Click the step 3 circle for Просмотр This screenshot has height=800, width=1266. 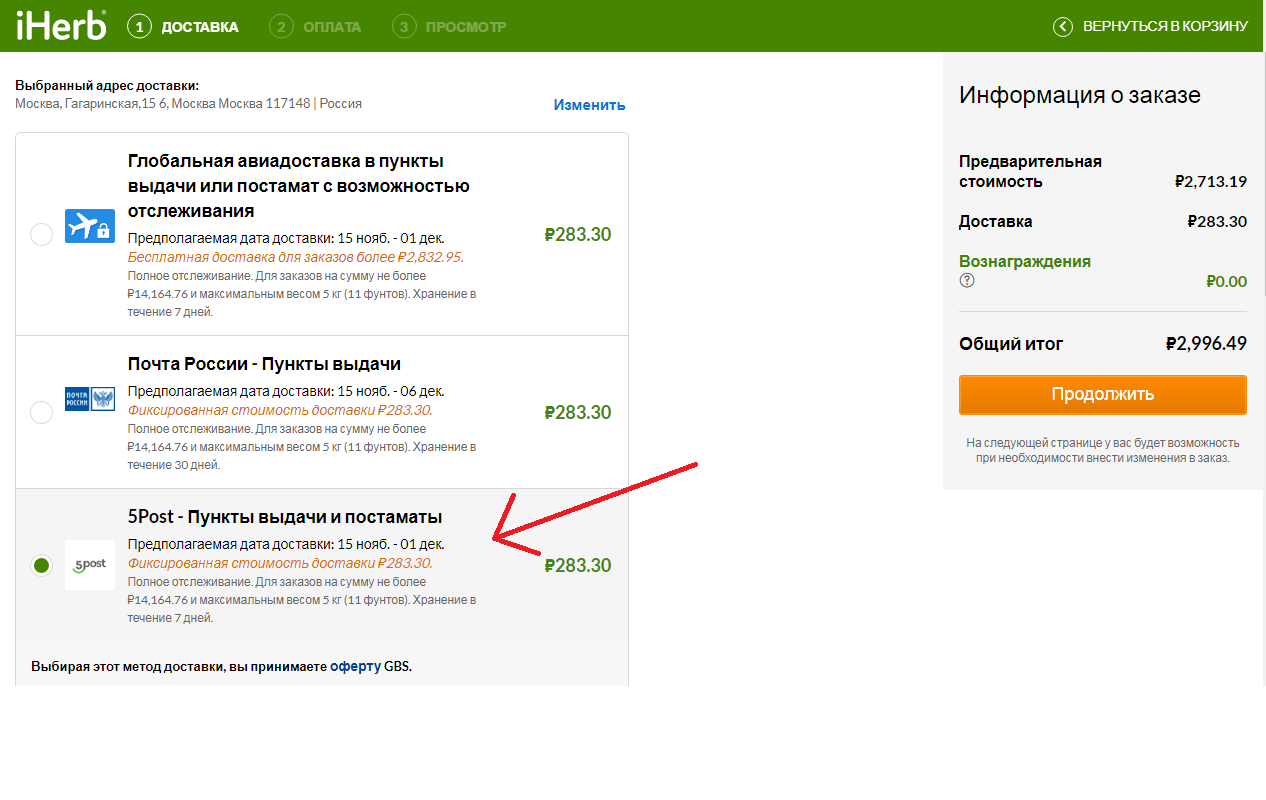(x=404, y=26)
